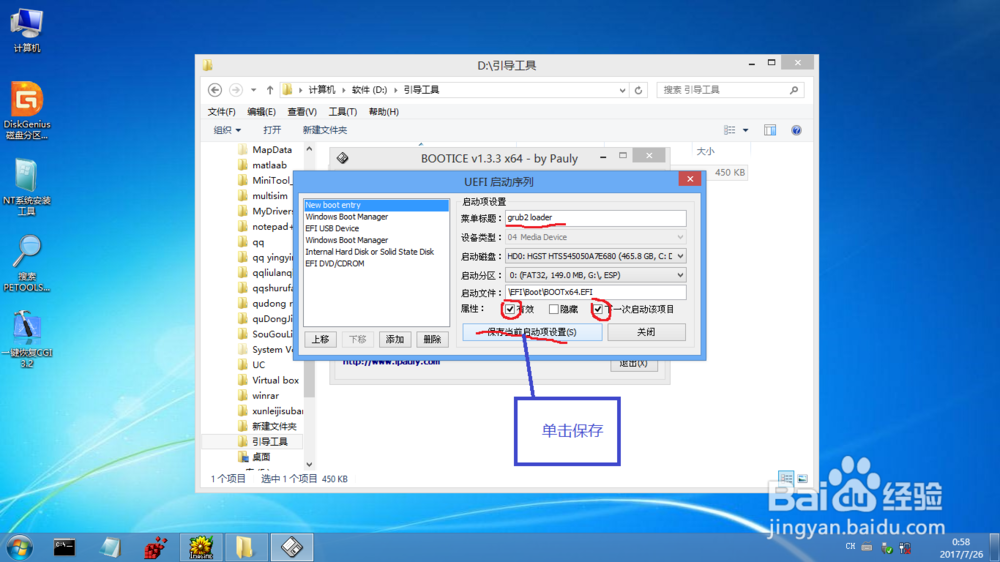1000x562 pixels.
Task: Toggle the hidden (隐藏) checkbox
Action: (x=554, y=309)
